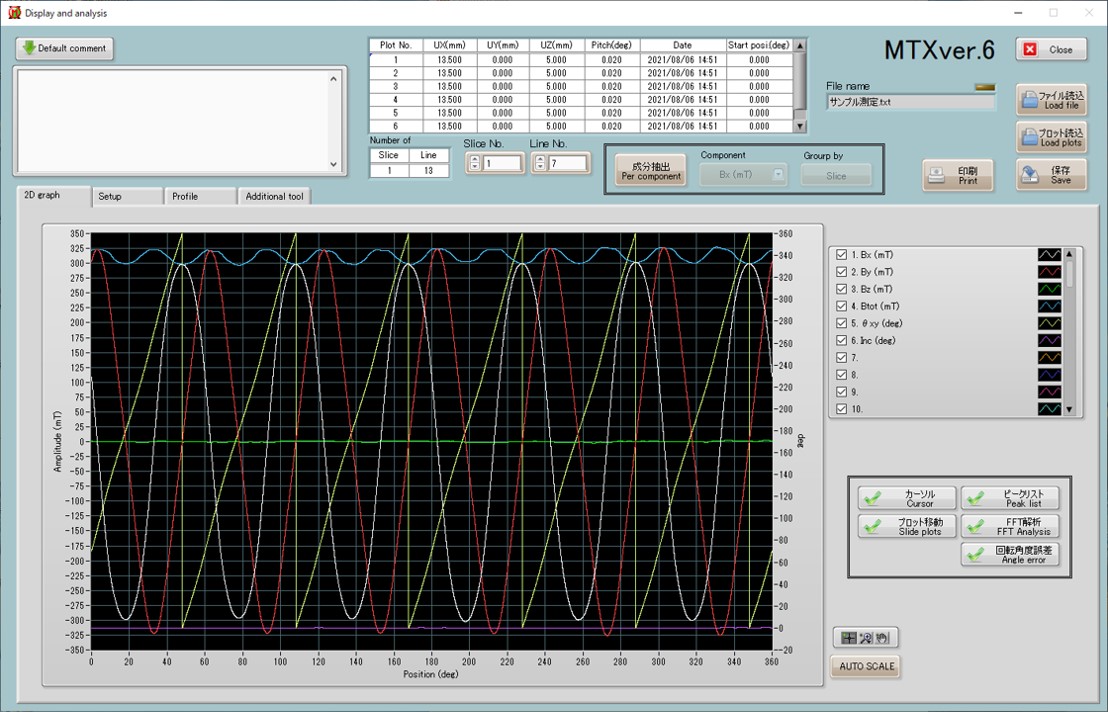Open Inc purple waveform plot style
This screenshot has height=712, width=1108.
1049,340
